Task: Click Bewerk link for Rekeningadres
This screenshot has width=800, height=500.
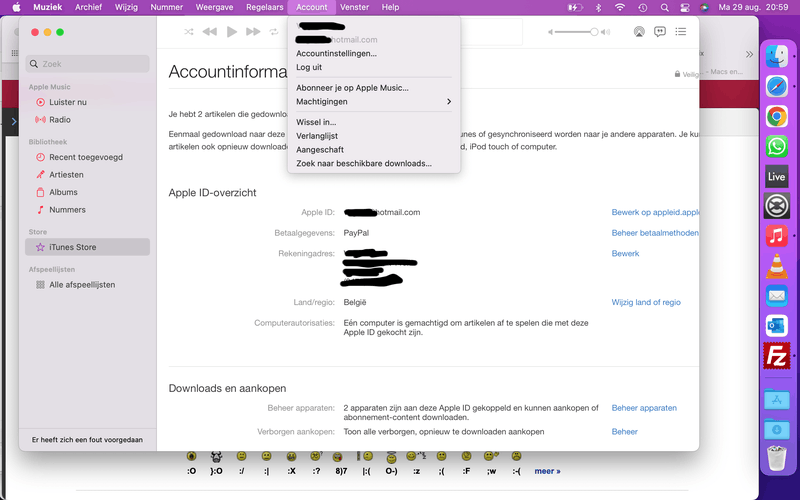Action: 625,253
